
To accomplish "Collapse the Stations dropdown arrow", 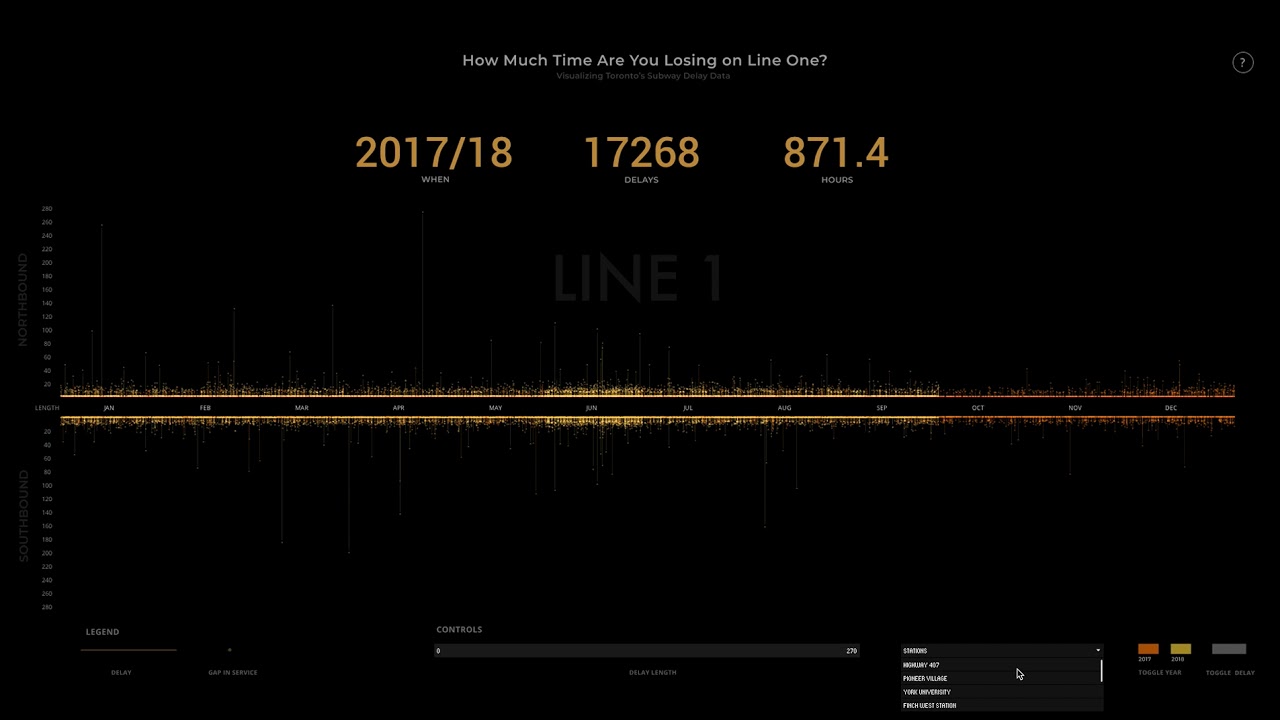I will pos(1097,651).
